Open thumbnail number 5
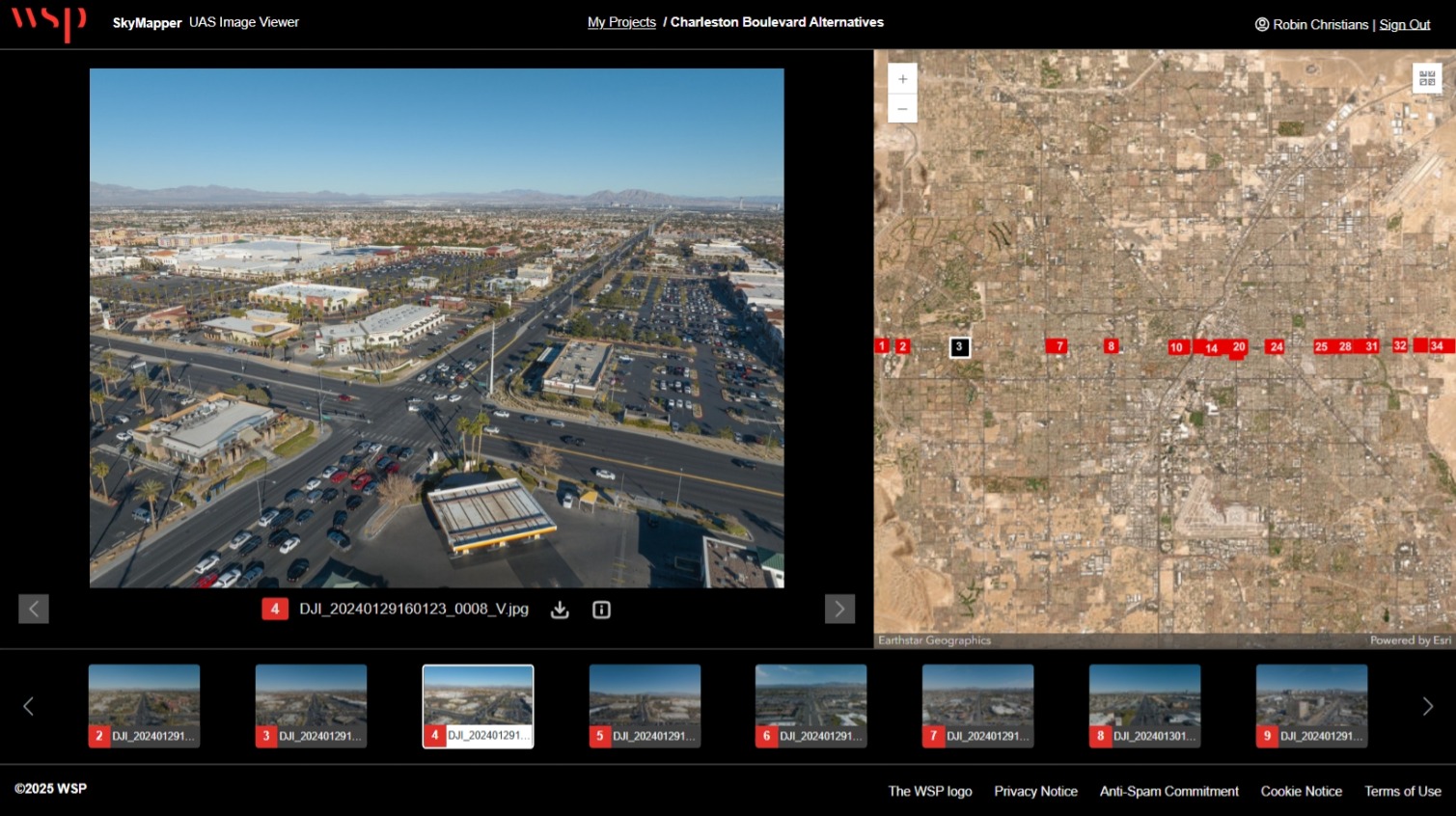Viewport: 1456px width, 816px height. pyautogui.click(x=645, y=706)
